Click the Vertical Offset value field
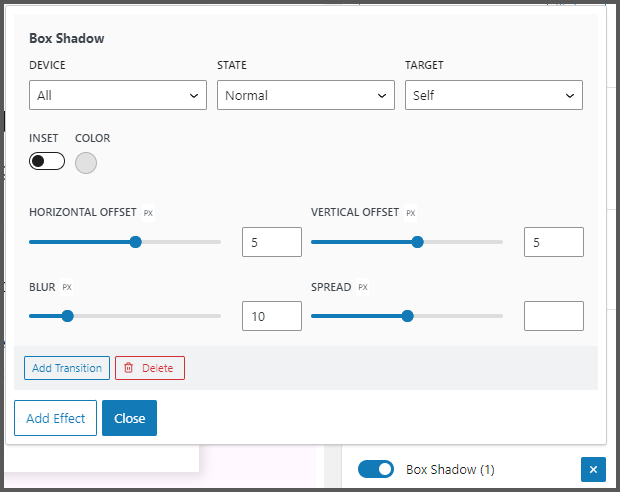This screenshot has width=620, height=492. (553, 242)
